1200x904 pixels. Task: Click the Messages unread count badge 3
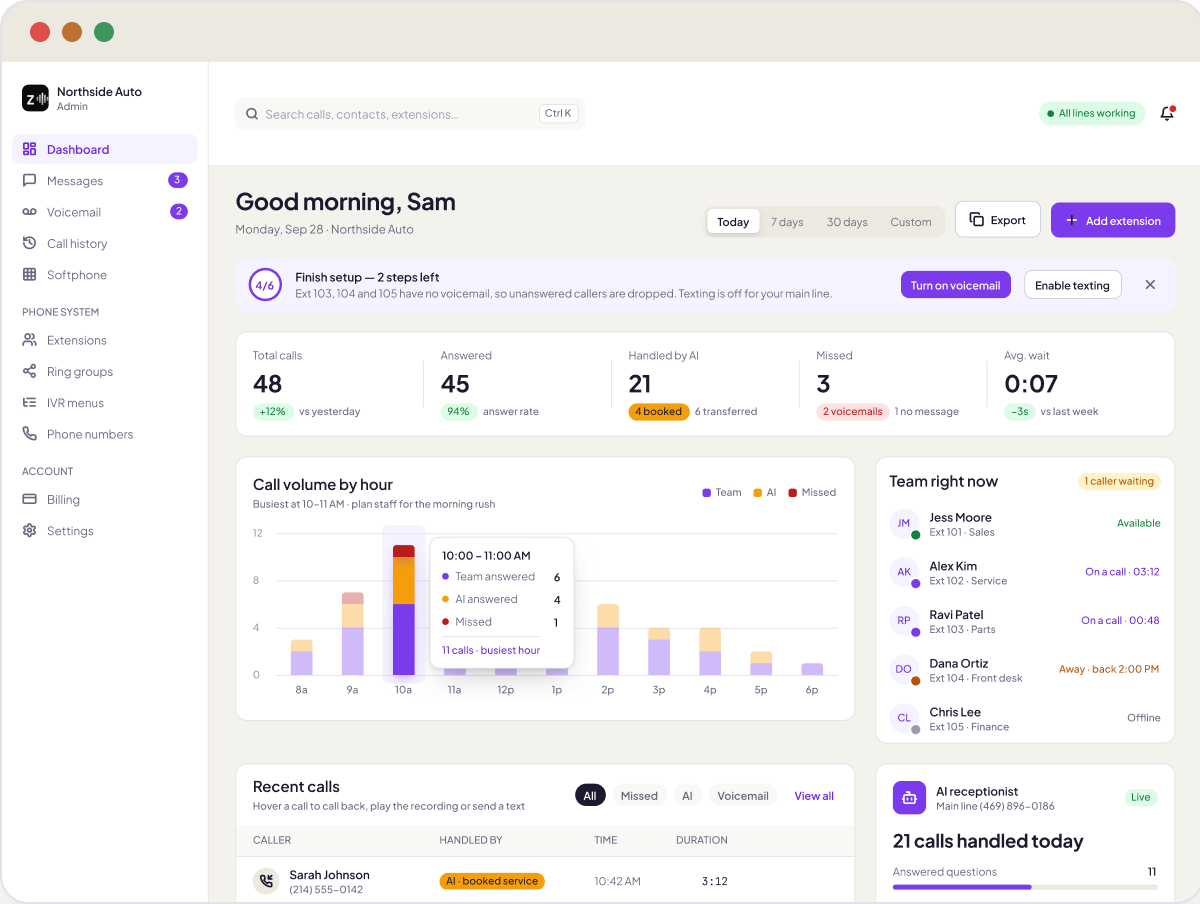click(178, 181)
